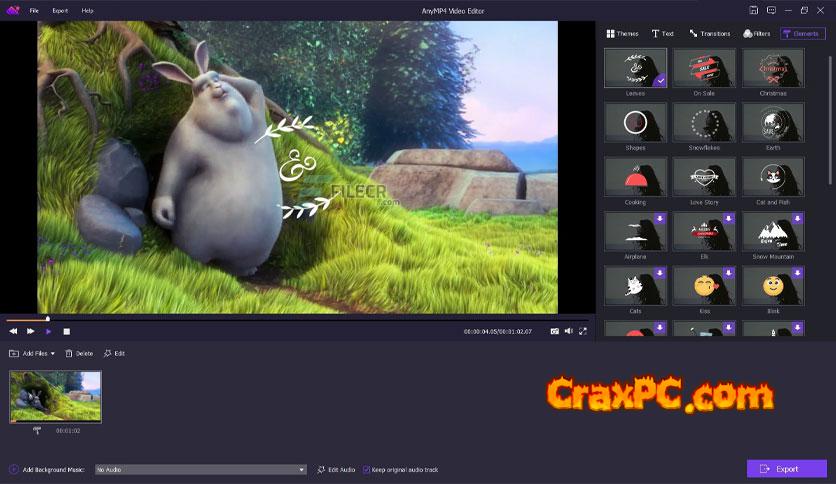Switch to the Text tab
This screenshot has width=836, height=484.
663,34
